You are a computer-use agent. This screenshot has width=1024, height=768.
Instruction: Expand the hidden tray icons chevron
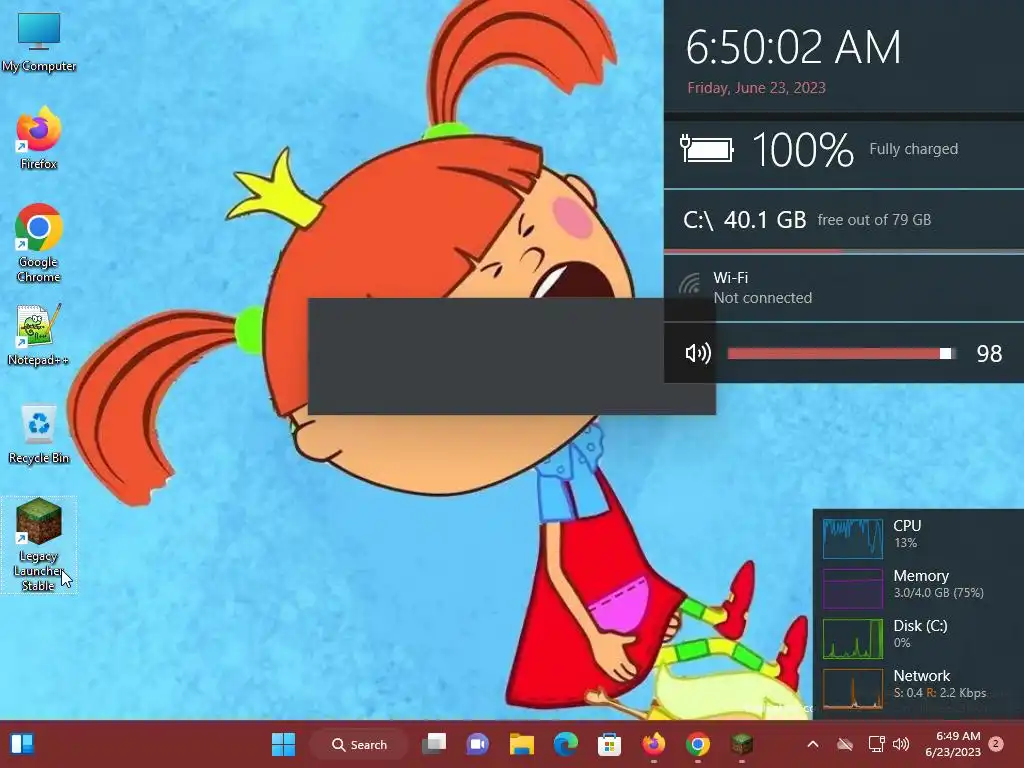[813, 744]
